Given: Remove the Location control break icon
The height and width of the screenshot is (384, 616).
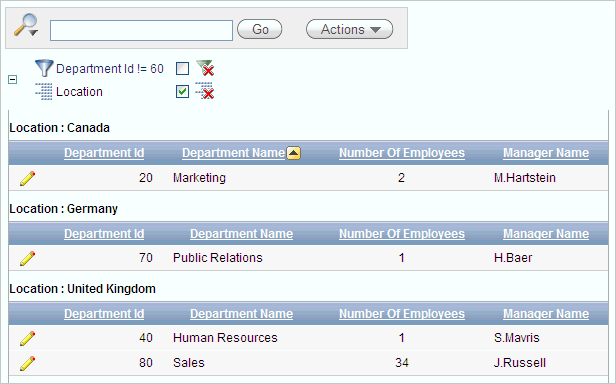Looking at the screenshot, I should (205, 91).
